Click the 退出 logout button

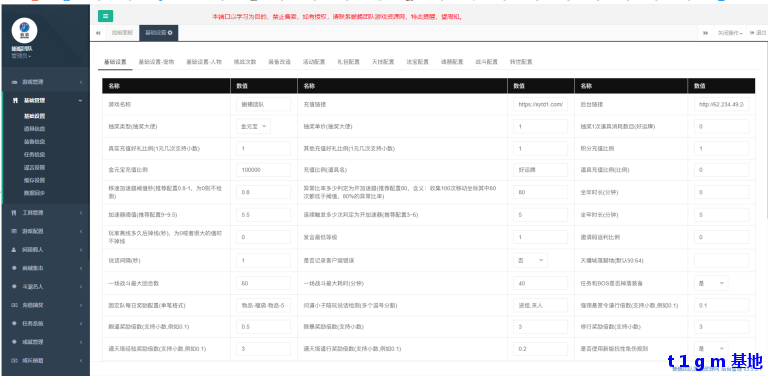pos(758,33)
